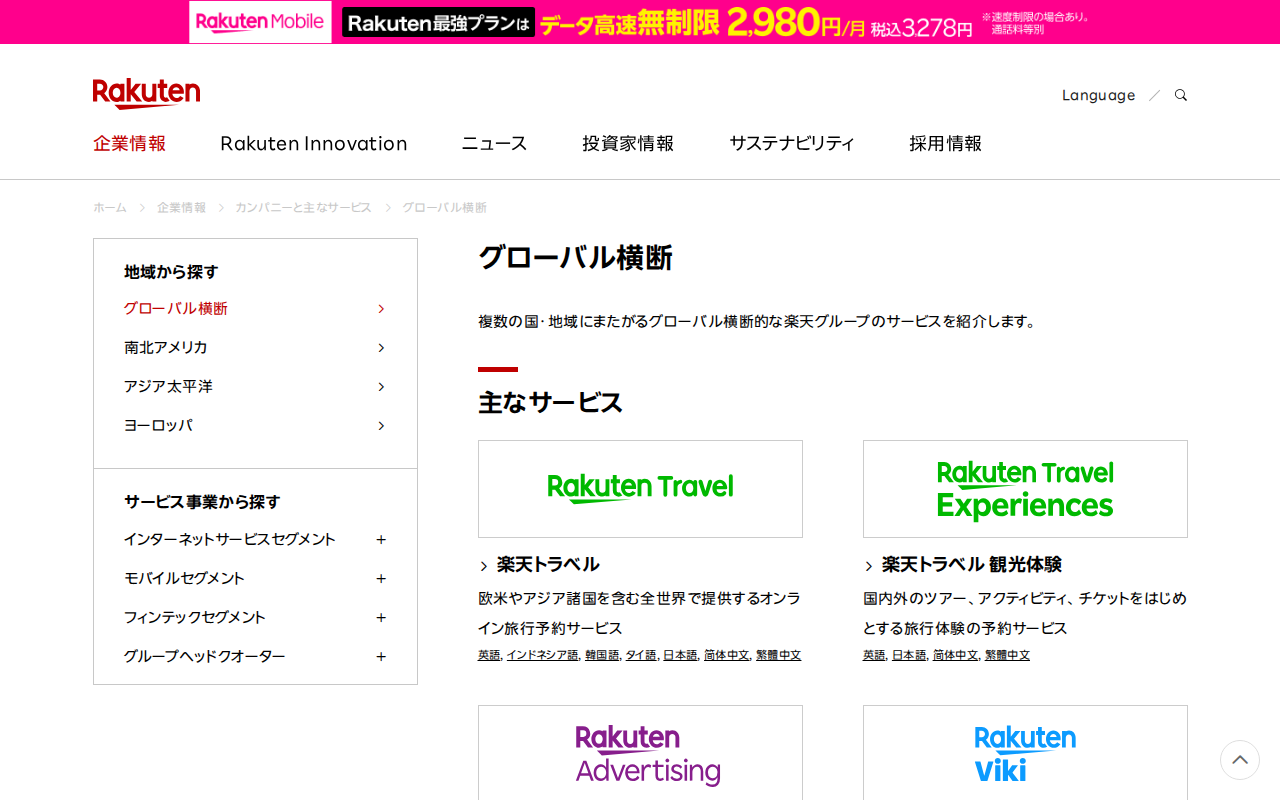Open 繁體中文 link under 楽天トラベル
Image resolution: width=1280 pixels, height=800 pixels.
778,655
